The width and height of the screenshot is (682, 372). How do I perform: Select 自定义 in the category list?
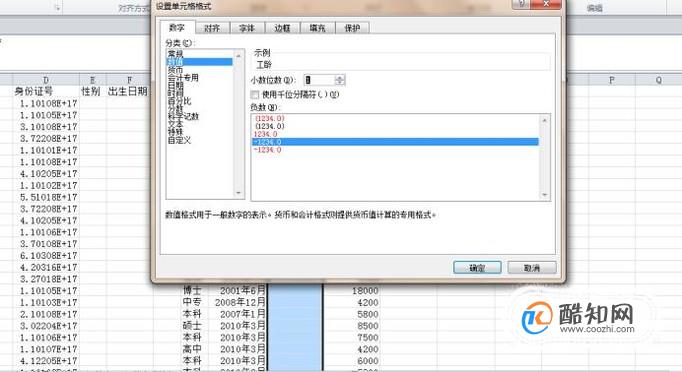coord(180,140)
